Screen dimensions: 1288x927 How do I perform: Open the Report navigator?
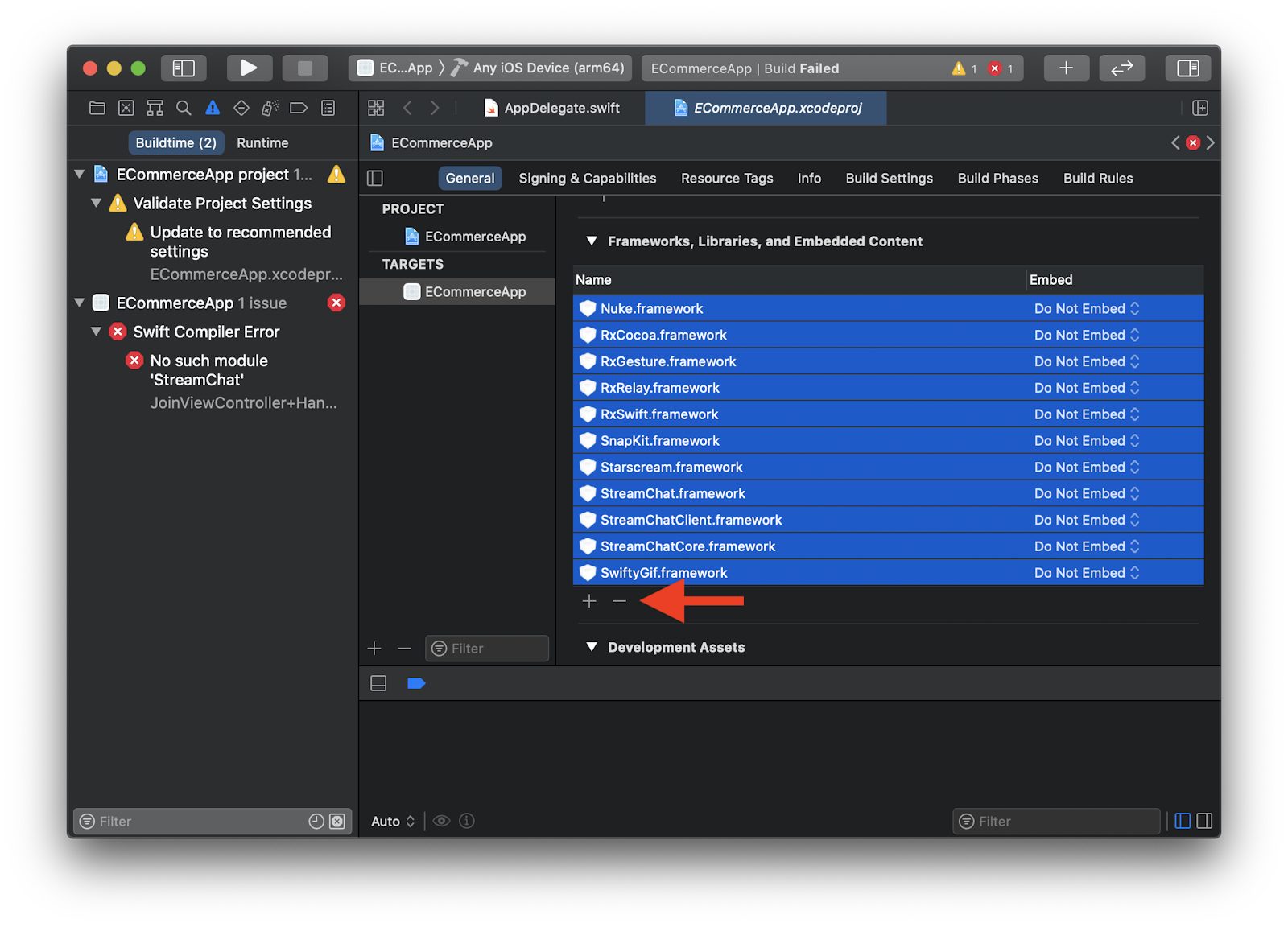point(328,107)
